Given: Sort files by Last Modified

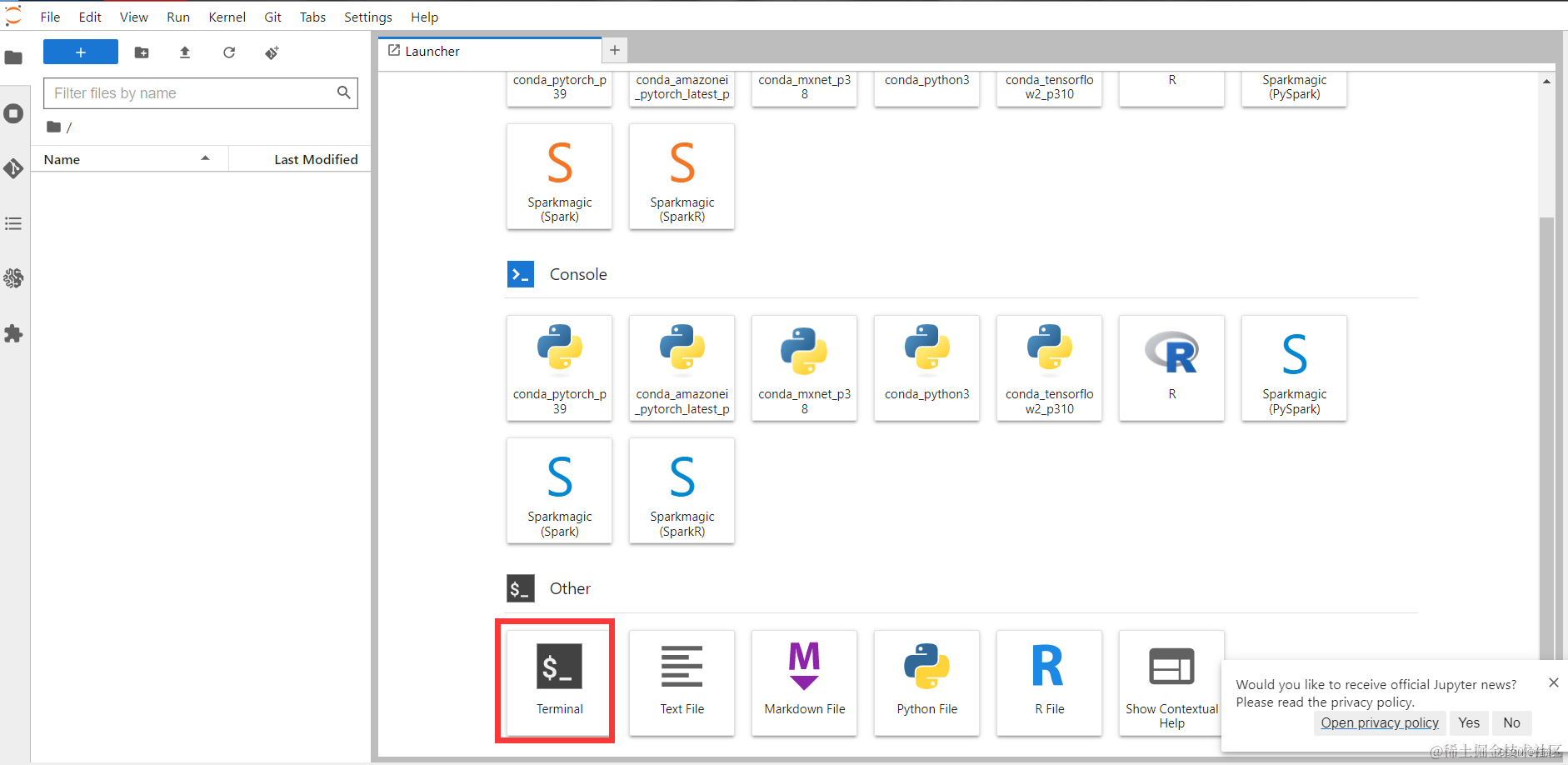Looking at the screenshot, I should pos(316,159).
